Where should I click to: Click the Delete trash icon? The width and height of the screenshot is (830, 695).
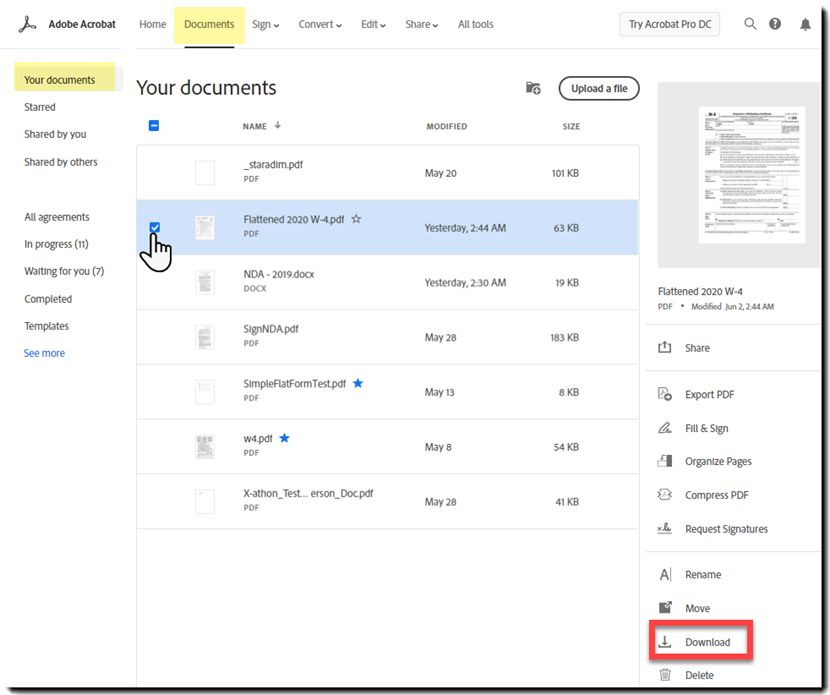tap(665, 675)
